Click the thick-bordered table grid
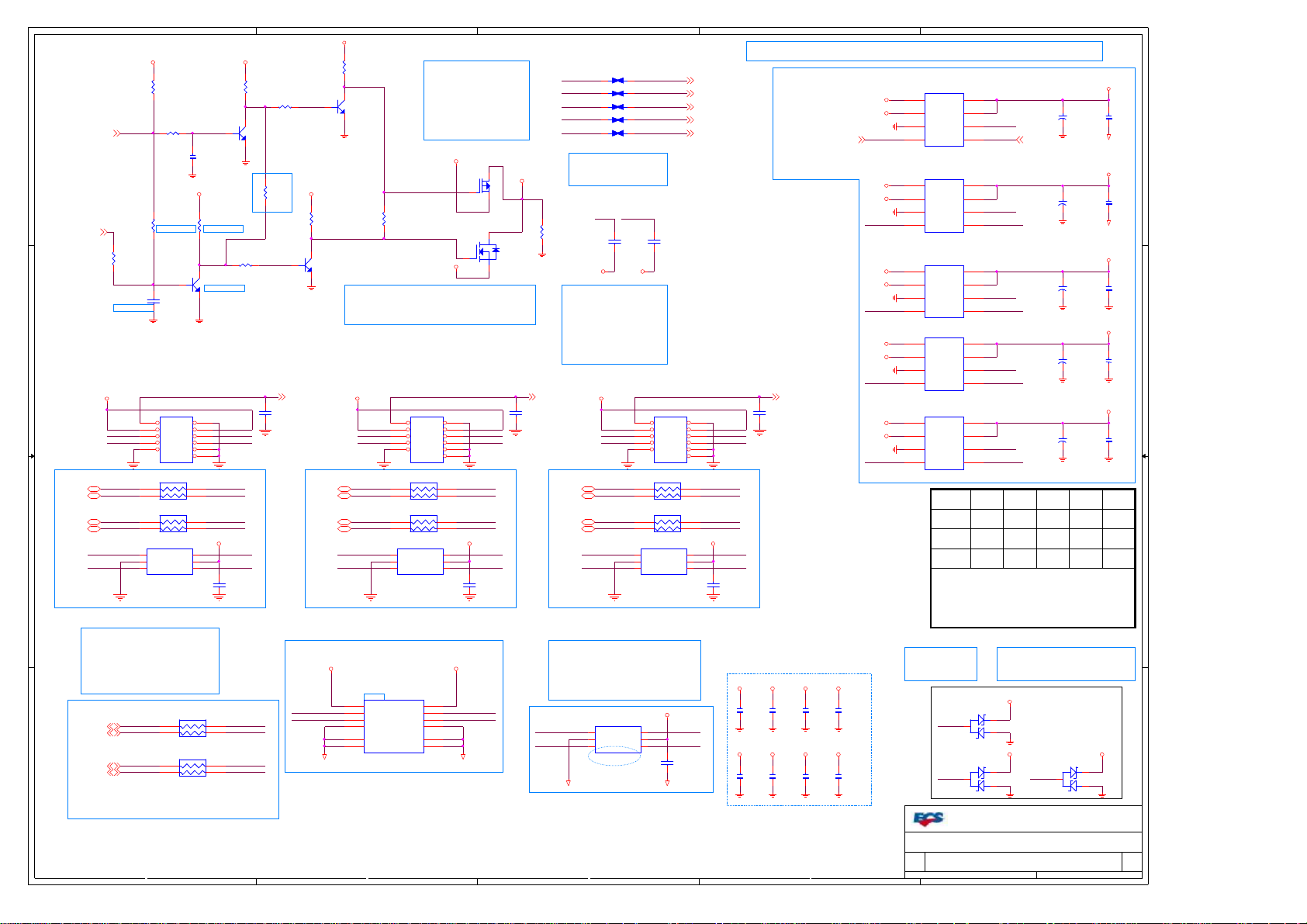Screen dimensions: 1307x924 pyautogui.click(x=1032, y=558)
